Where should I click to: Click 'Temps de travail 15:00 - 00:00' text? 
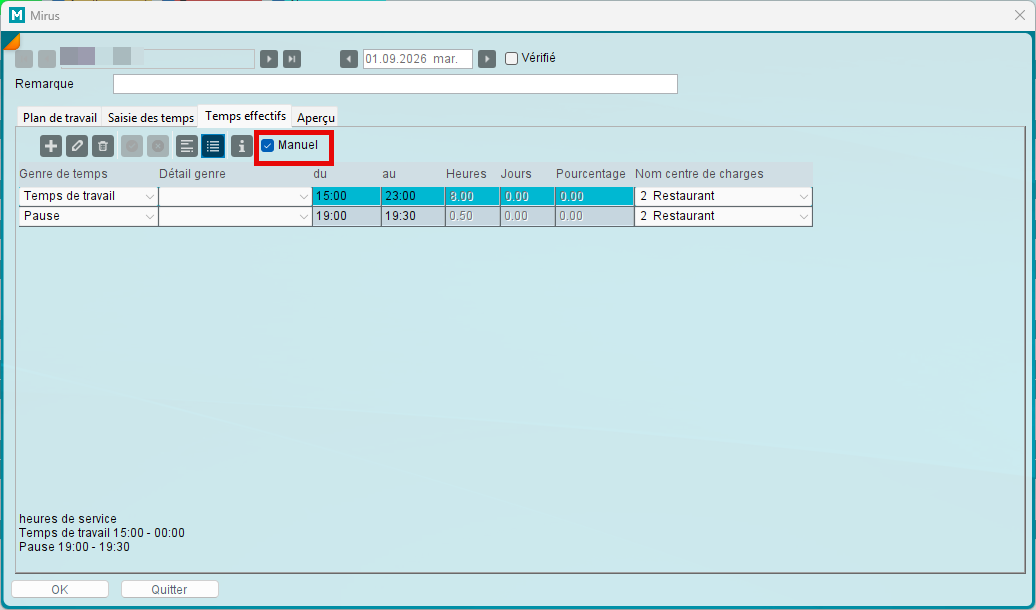[102, 533]
